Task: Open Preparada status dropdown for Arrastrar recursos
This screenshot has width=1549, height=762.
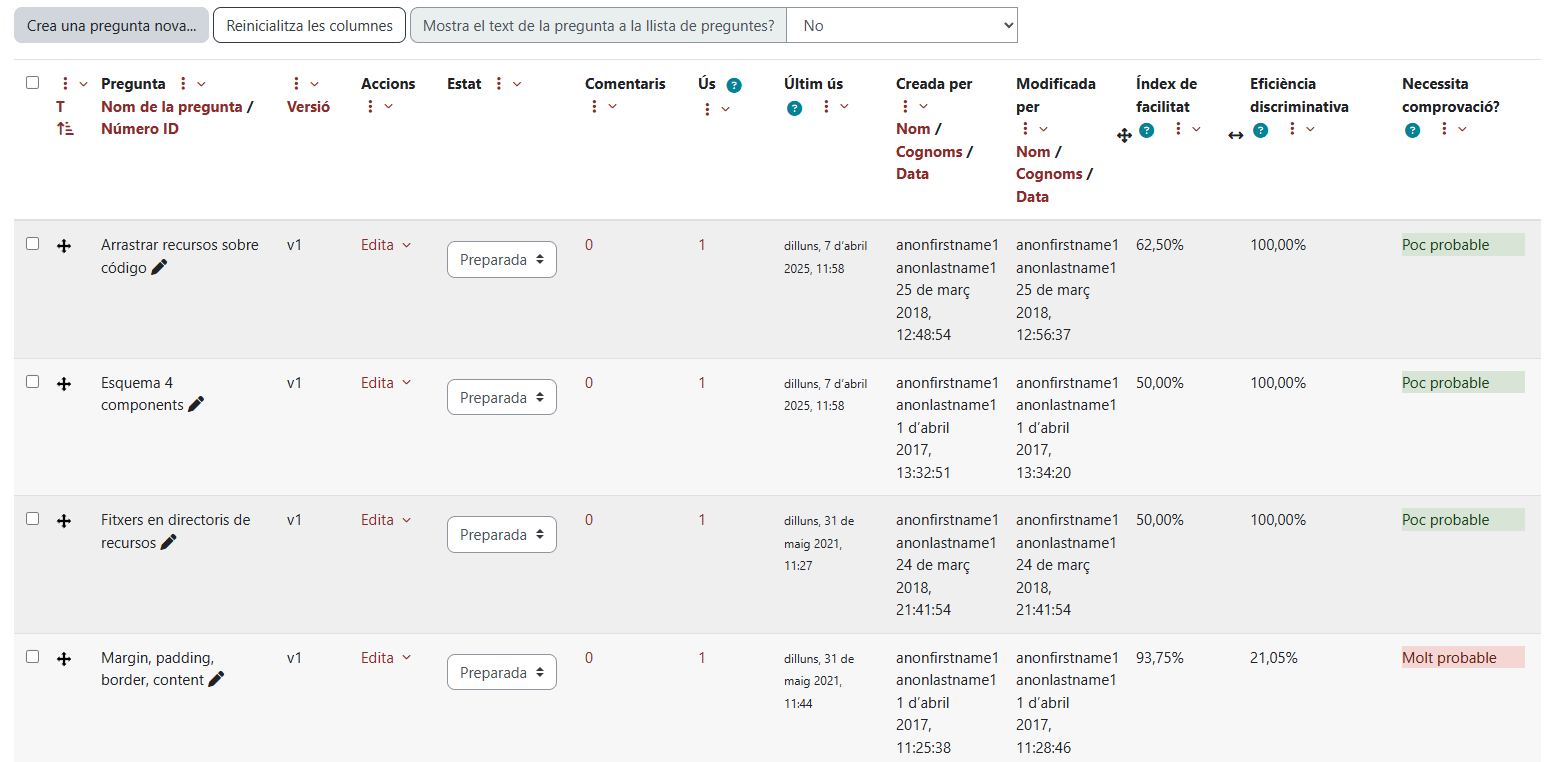Action: pyautogui.click(x=501, y=260)
